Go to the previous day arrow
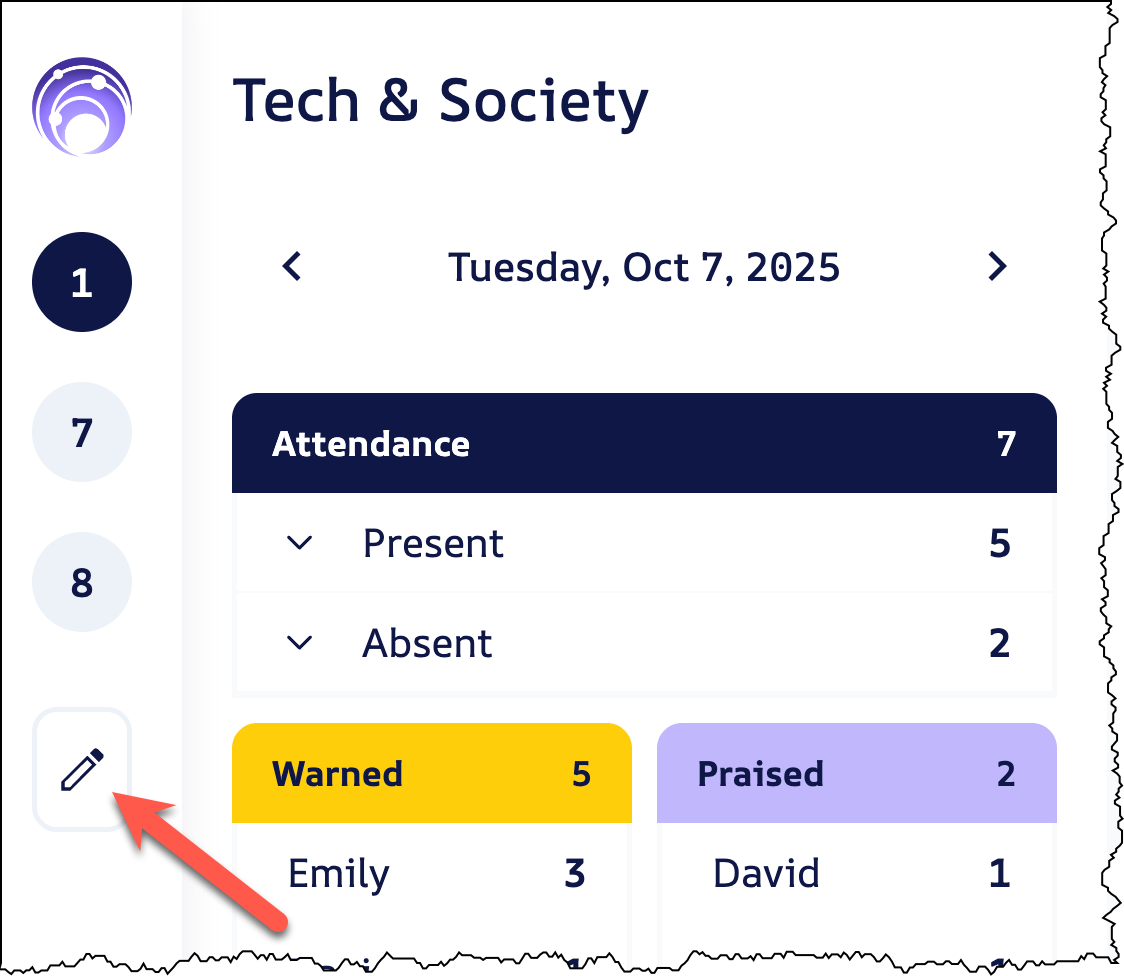 [x=291, y=267]
